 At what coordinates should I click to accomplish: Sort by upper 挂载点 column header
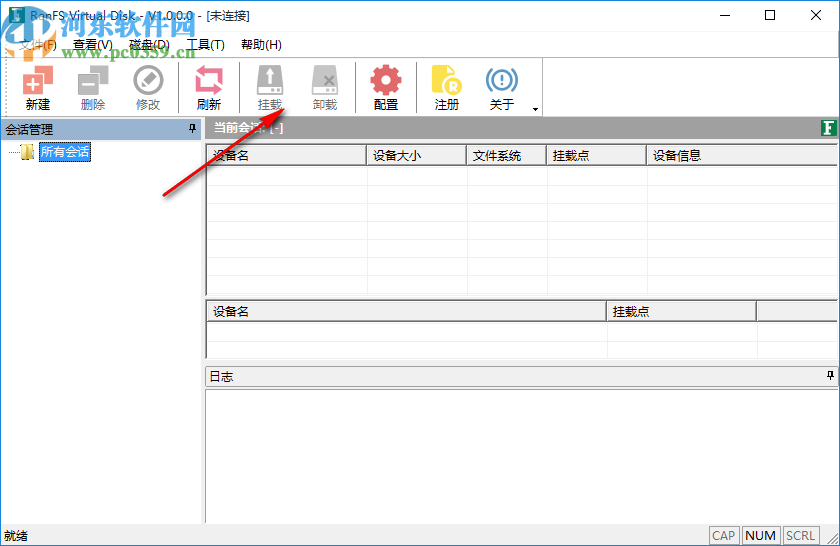coord(597,155)
